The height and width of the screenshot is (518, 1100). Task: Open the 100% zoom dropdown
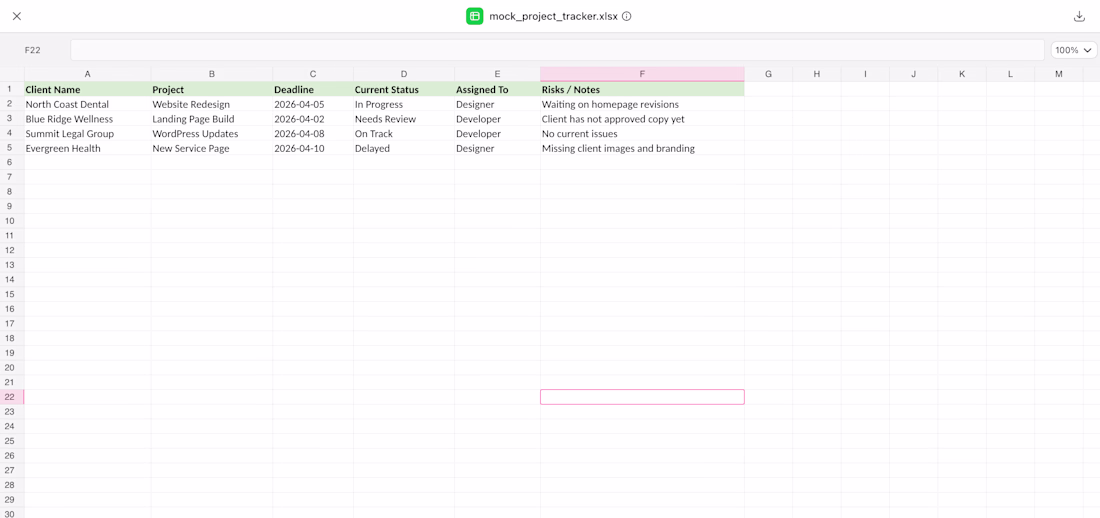(1074, 50)
